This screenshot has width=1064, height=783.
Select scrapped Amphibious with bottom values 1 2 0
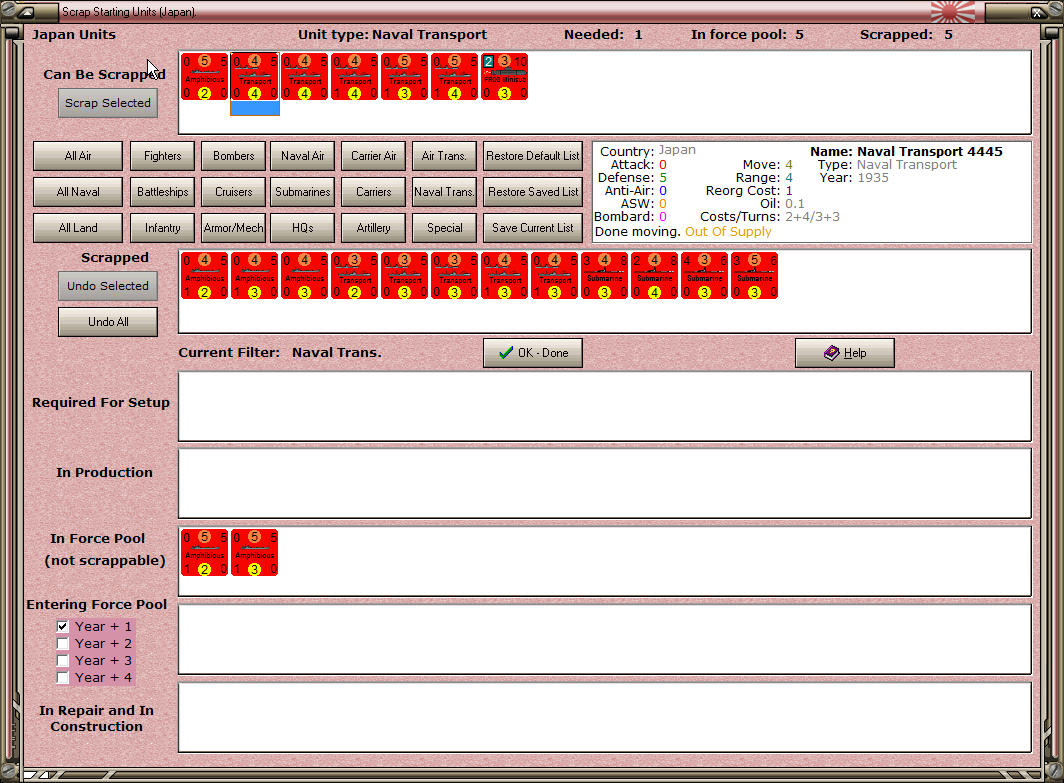pos(204,275)
